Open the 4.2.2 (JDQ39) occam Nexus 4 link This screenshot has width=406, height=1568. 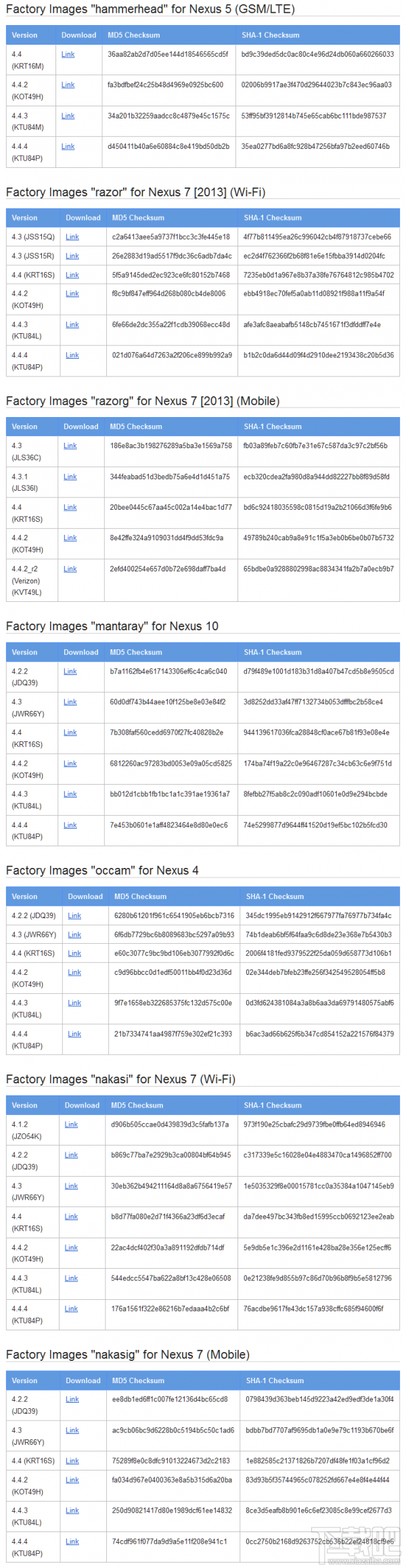point(74,915)
